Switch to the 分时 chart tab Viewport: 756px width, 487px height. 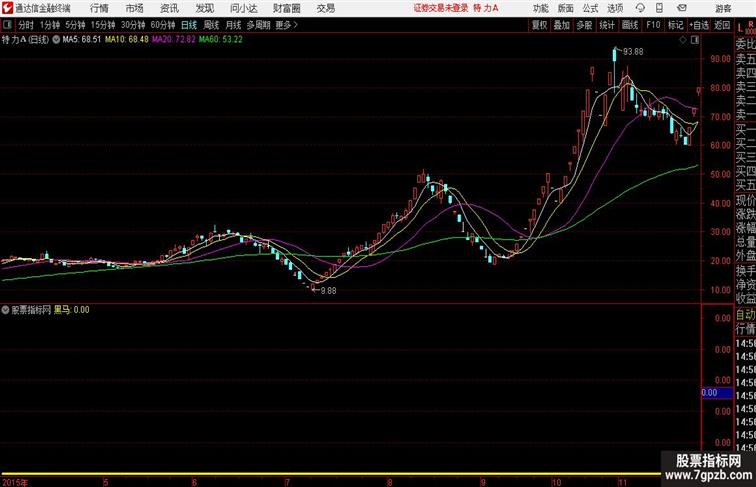pos(26,25)
